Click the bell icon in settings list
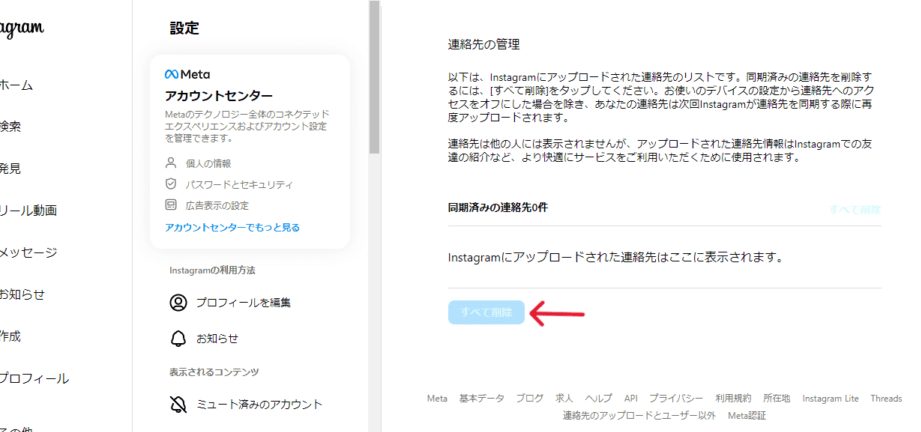This screenshot has width=921, height=432. [x=178, y=339]
